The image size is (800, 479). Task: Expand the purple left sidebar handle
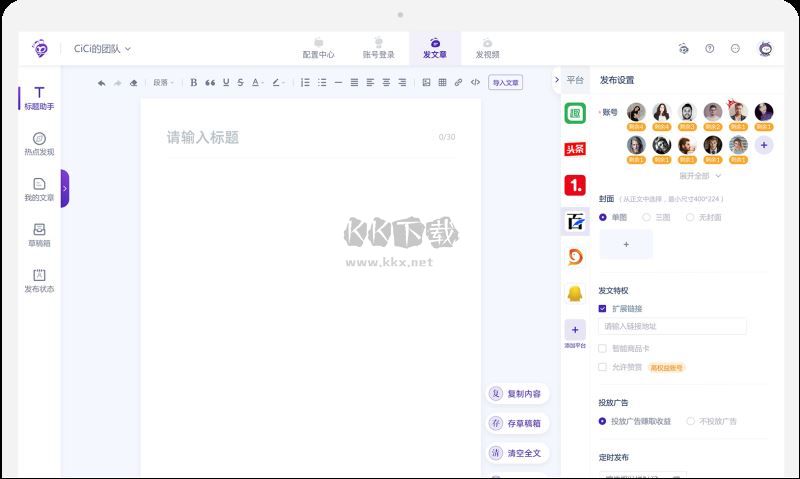[65, 189]
